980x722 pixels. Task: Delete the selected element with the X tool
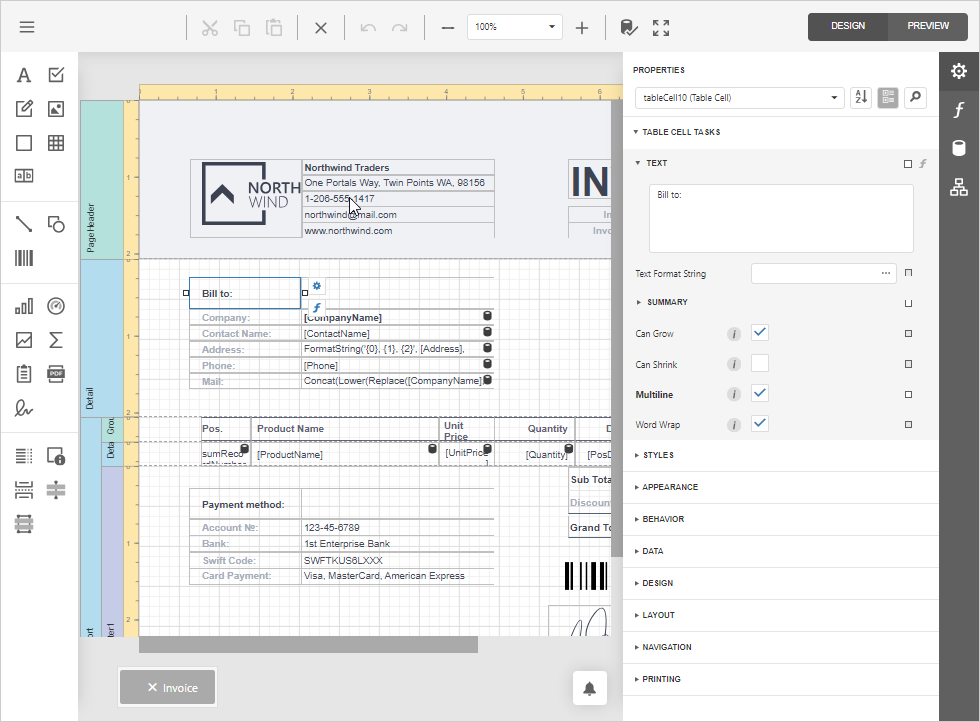click(321, 28)
